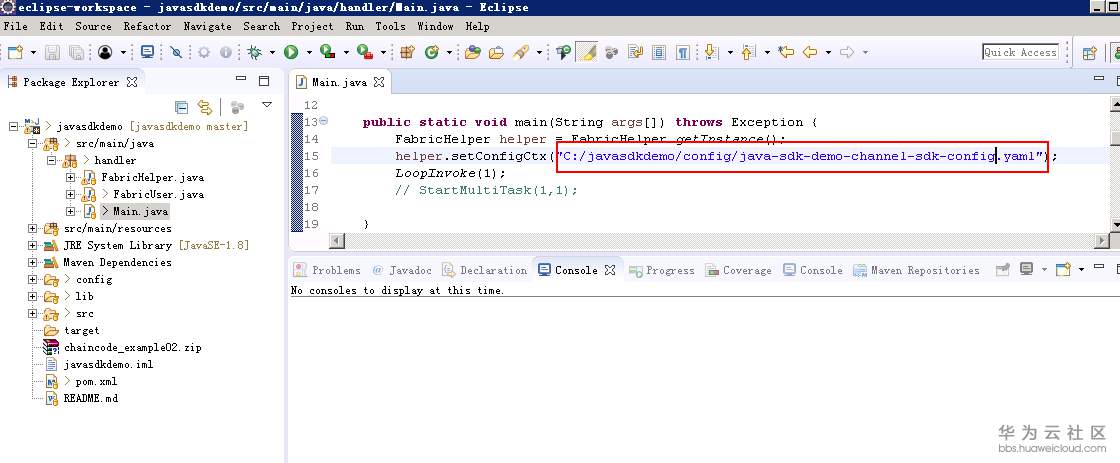Switch to the Progress tab
The height and width of the screenshot is (463, 1120).
coord(661,270)
